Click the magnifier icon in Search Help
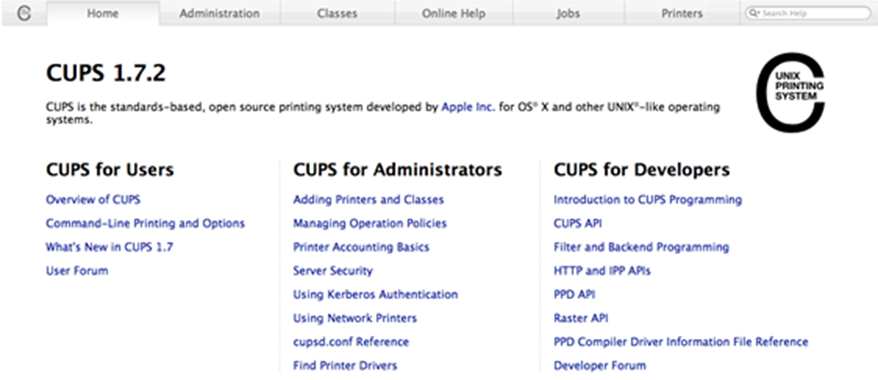Screen dimensions: 878x380 [x=754, y=13]
